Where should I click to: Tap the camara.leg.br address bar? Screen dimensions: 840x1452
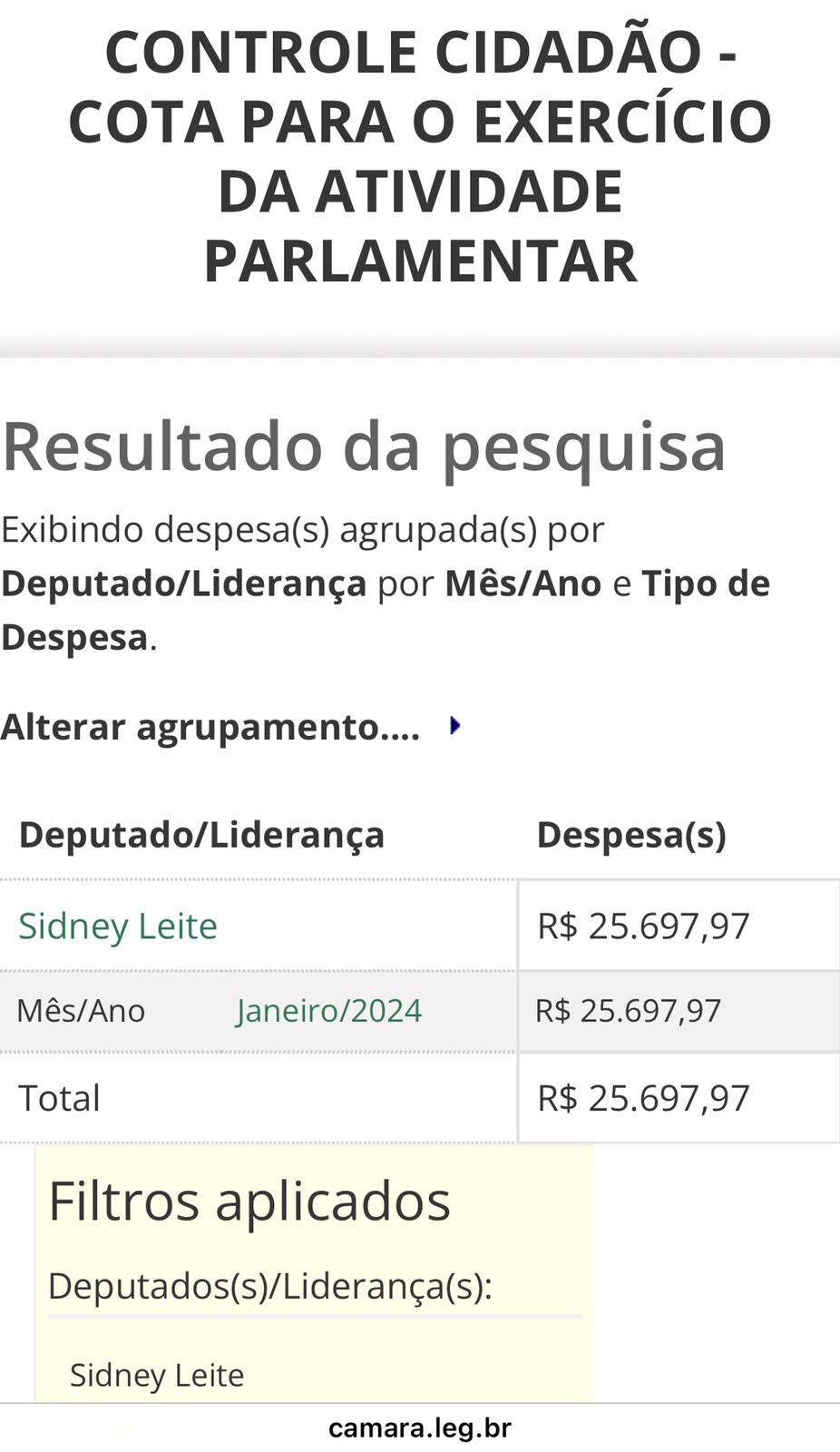click(x=419, y=1427)
